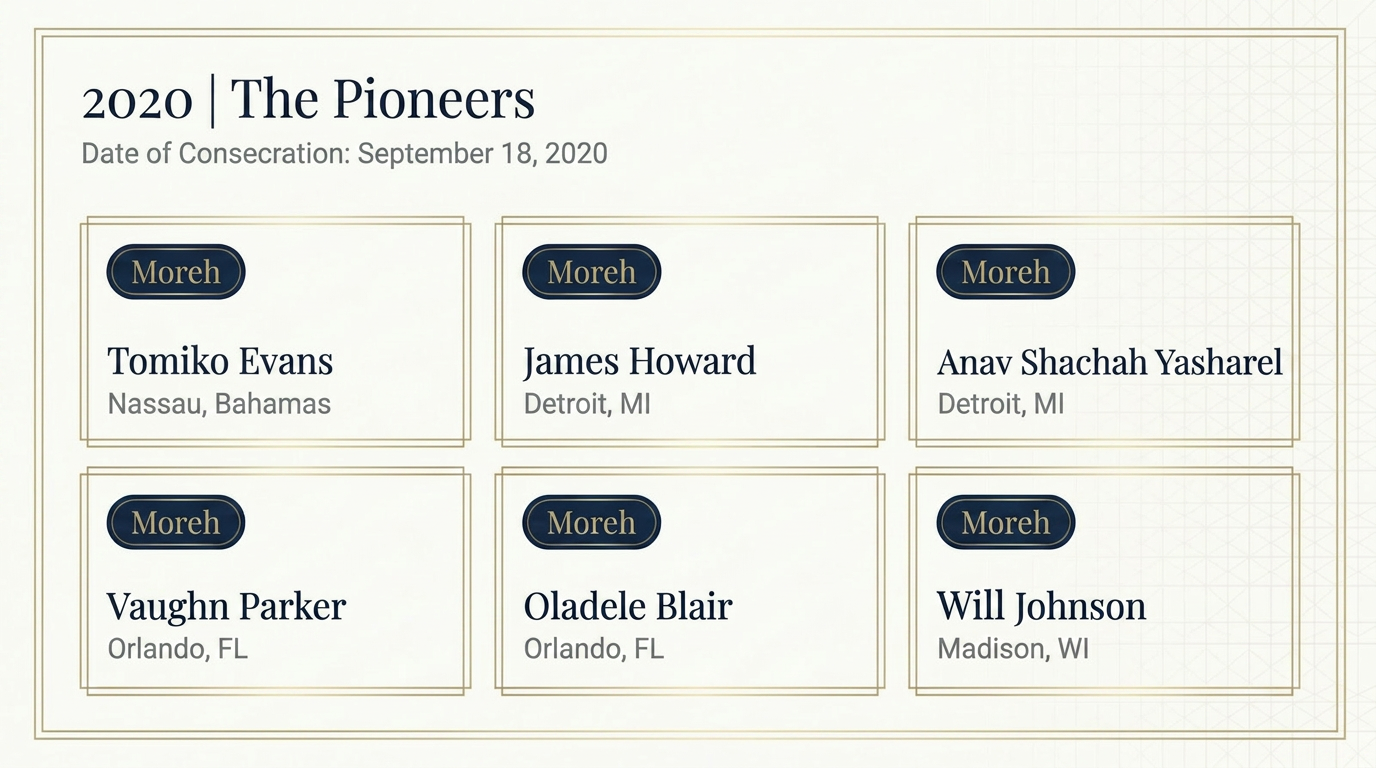Open the Tomiko Evans name
1376x768 pixels.
point(220,361)
